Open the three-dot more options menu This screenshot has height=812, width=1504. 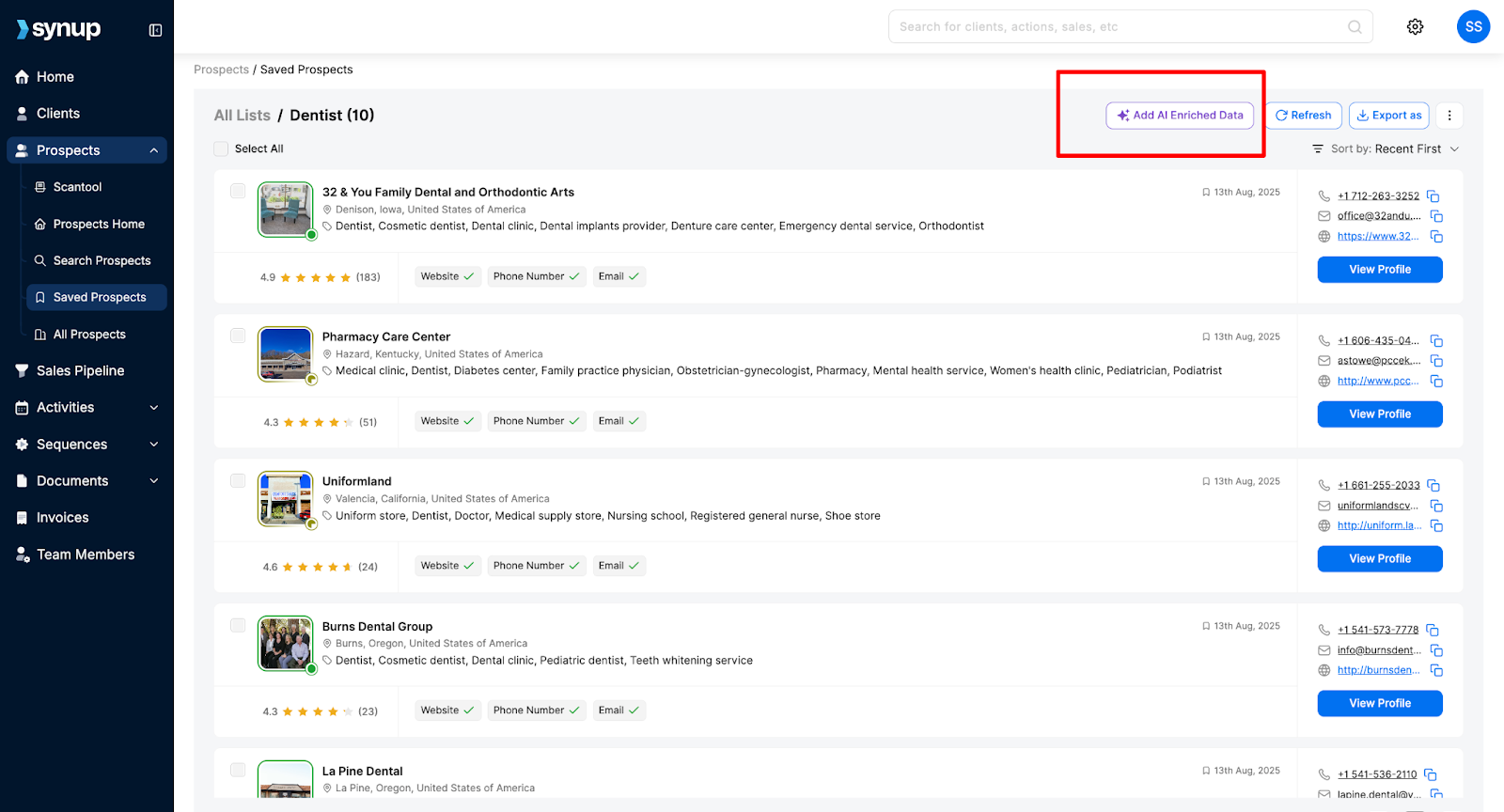pyautogui.click(x=1449, y=116)
